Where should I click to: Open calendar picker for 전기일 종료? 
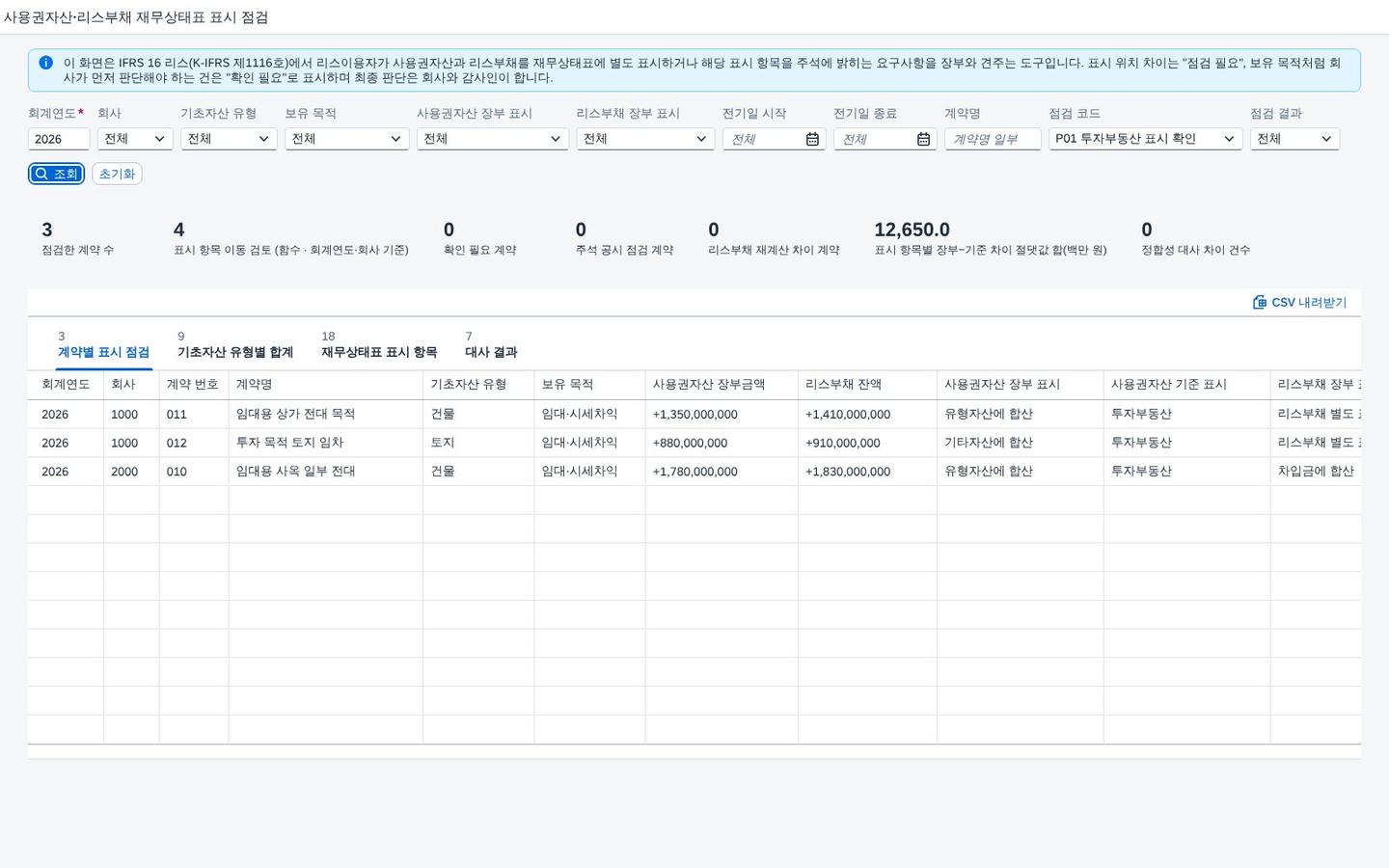(x=923, y=139)
